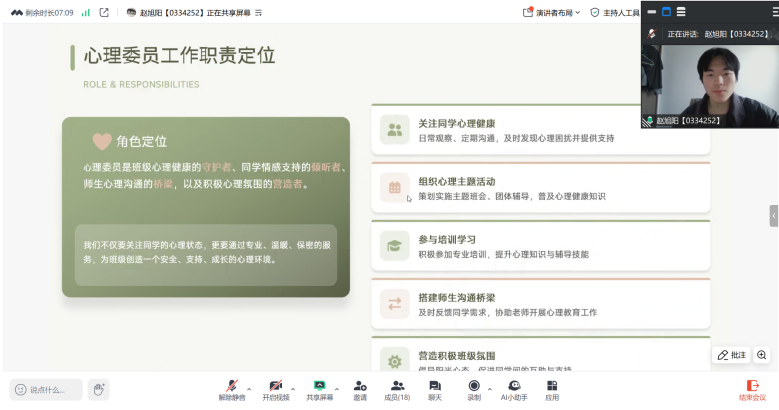779x410 pixels.
Task: Turn on camera via 开启视频
Action: [275, 387]
